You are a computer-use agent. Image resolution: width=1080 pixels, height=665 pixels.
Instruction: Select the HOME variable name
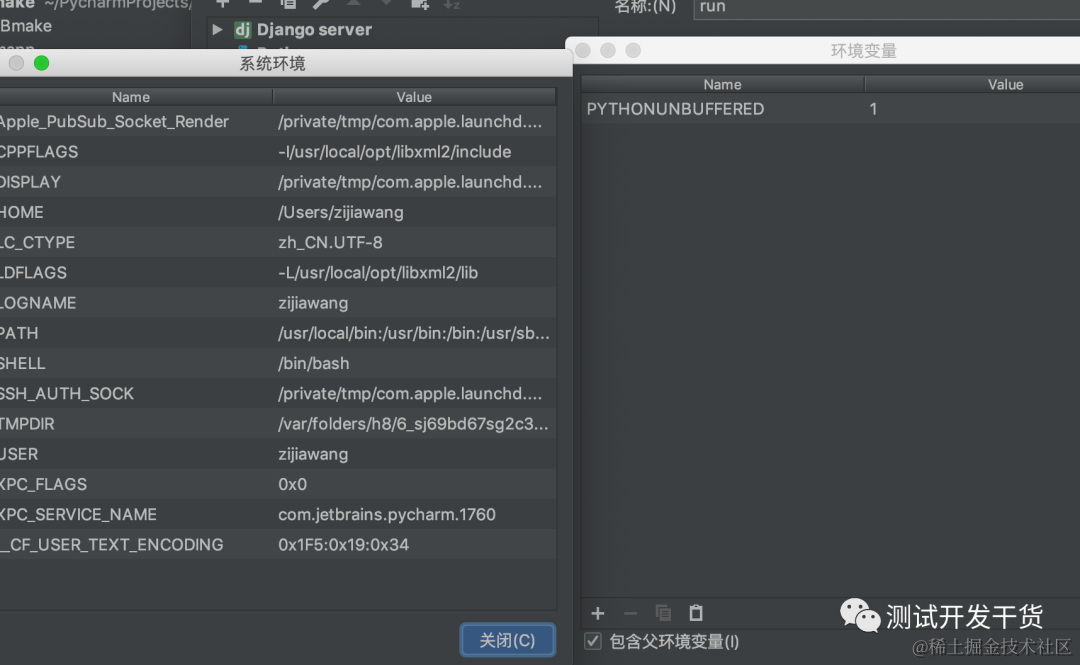(x=21, y=212)
